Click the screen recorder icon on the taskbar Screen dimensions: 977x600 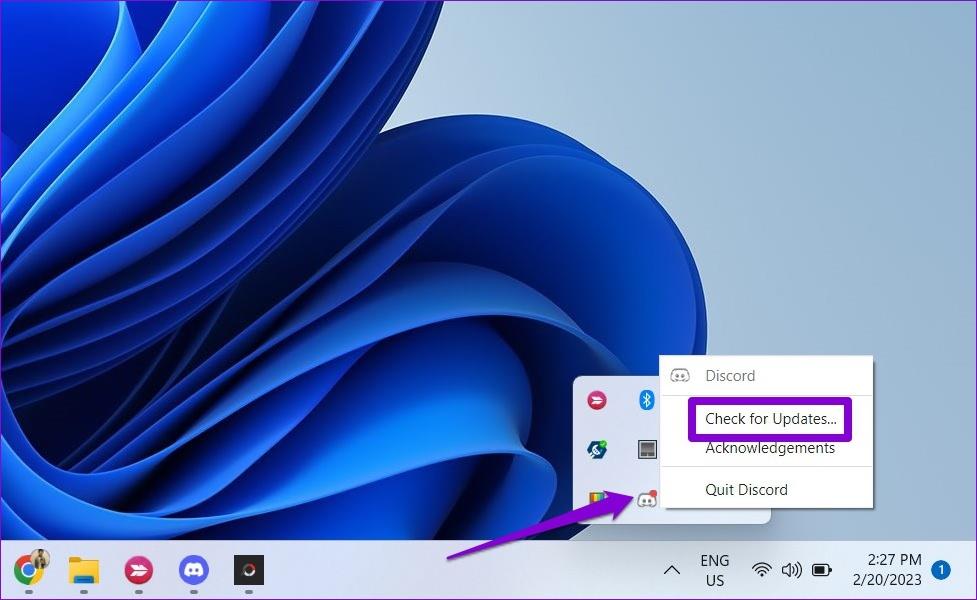pyautogui.click(x=248, y=569)
